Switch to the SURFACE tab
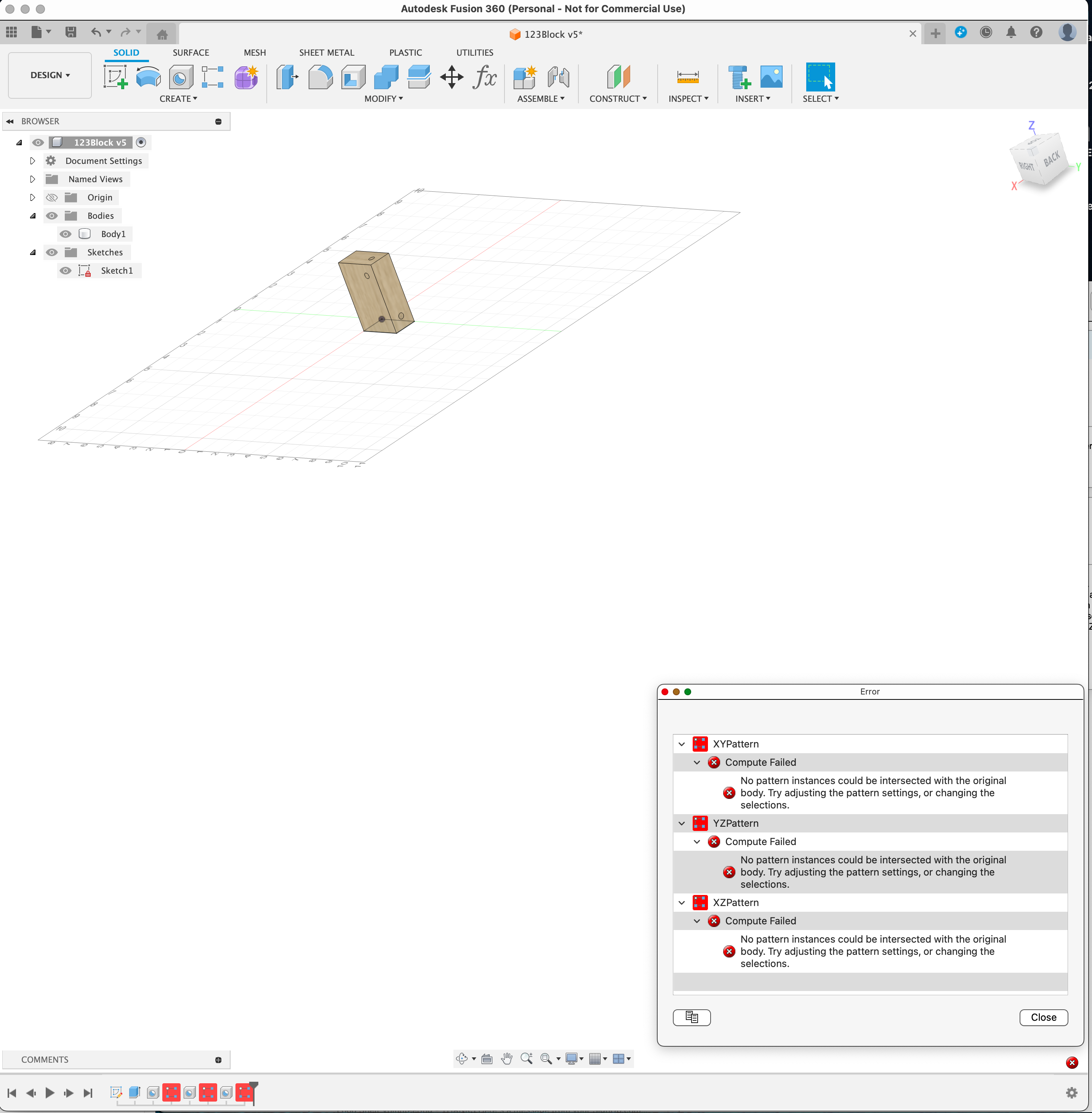This screenshot has height=1113, width=1092. point(191,52)
